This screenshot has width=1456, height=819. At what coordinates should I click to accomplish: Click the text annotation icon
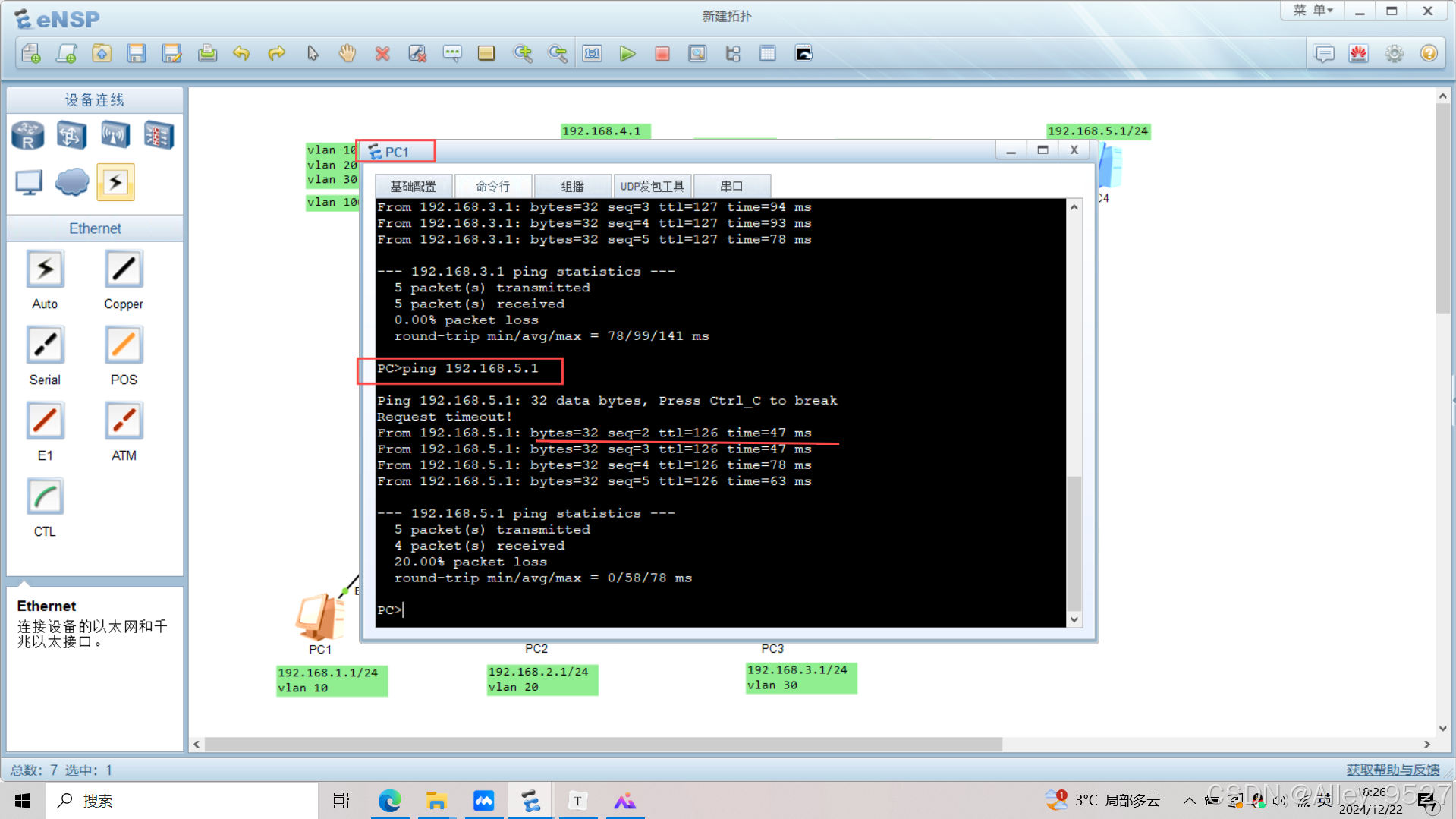coord(452,53)
